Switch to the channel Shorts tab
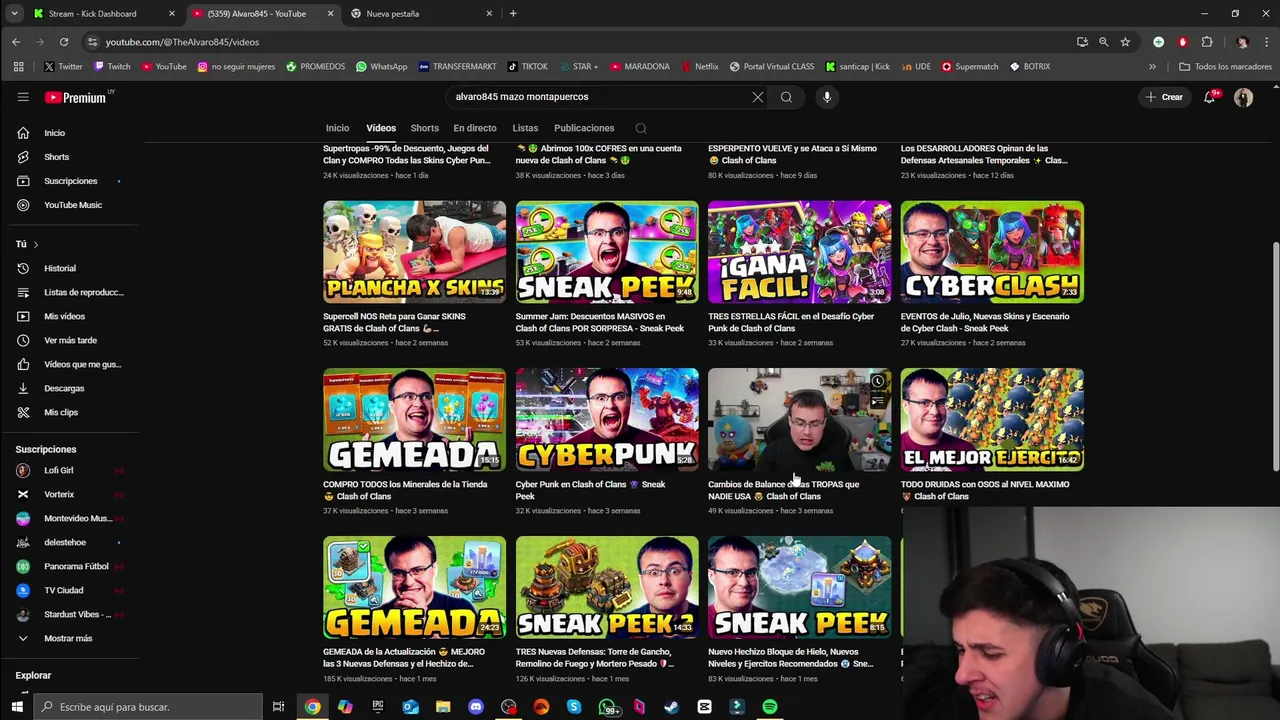This screenshot has height=720, width=1280. coord(425,128)
